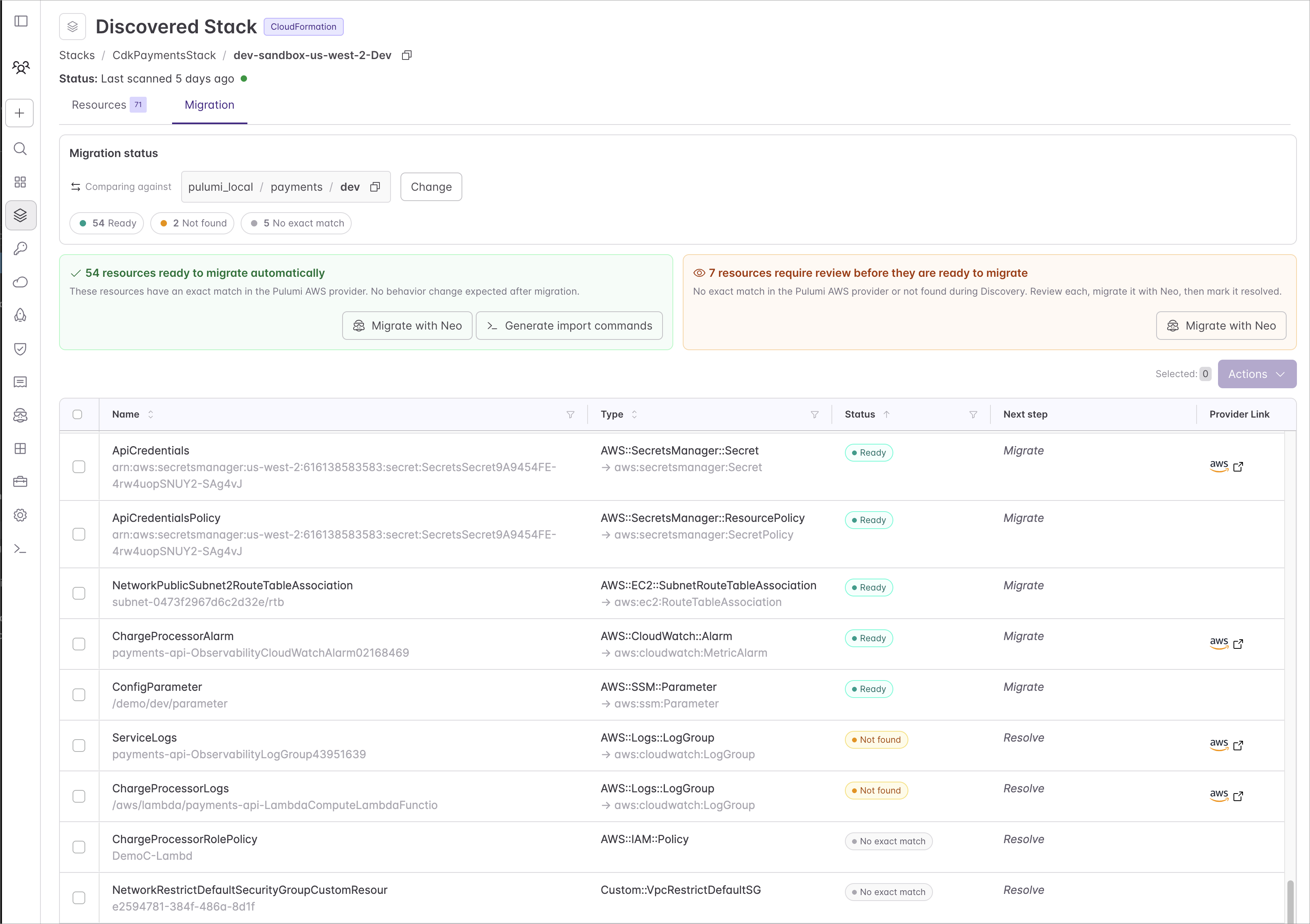Filter by the 2 Not found chip
This screenshot has width=1310, height=924.
[x=192, y=223]
